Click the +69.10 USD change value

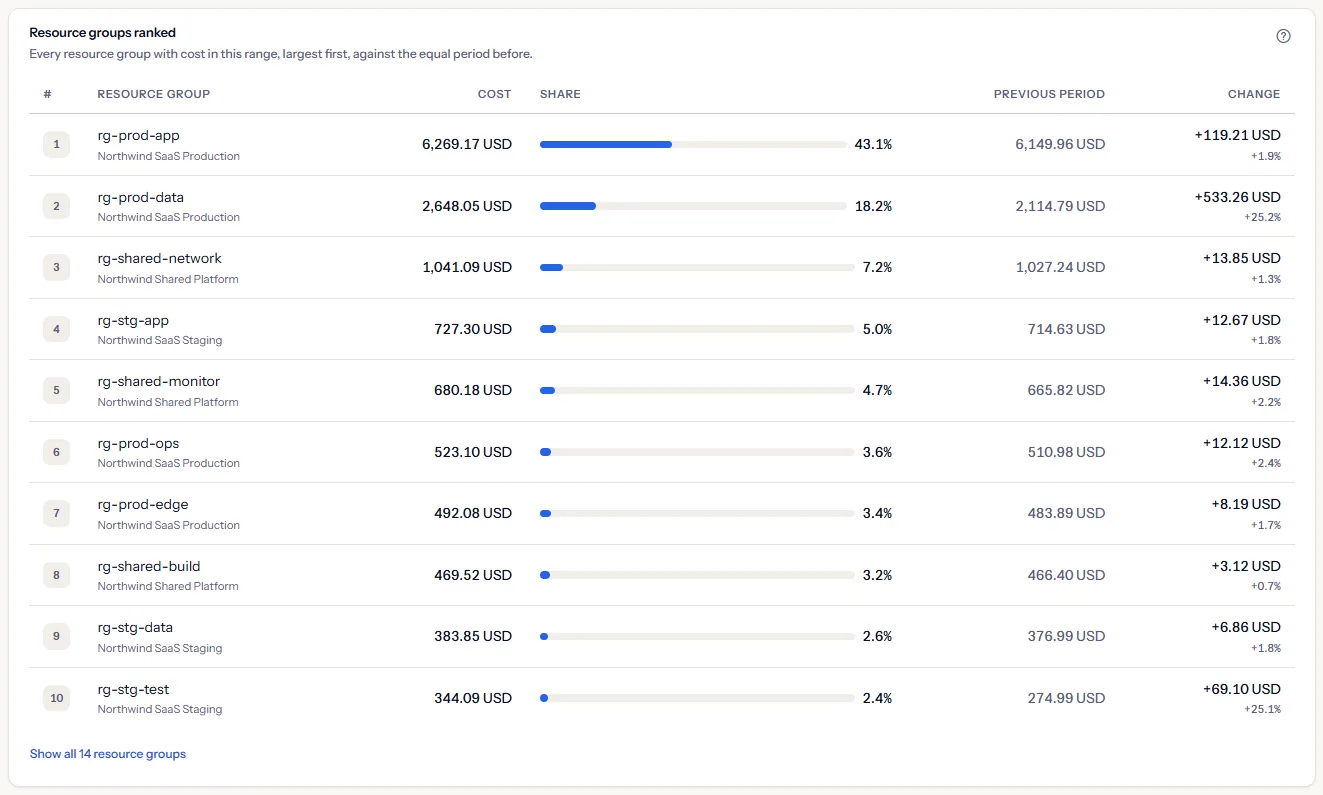1242,689
